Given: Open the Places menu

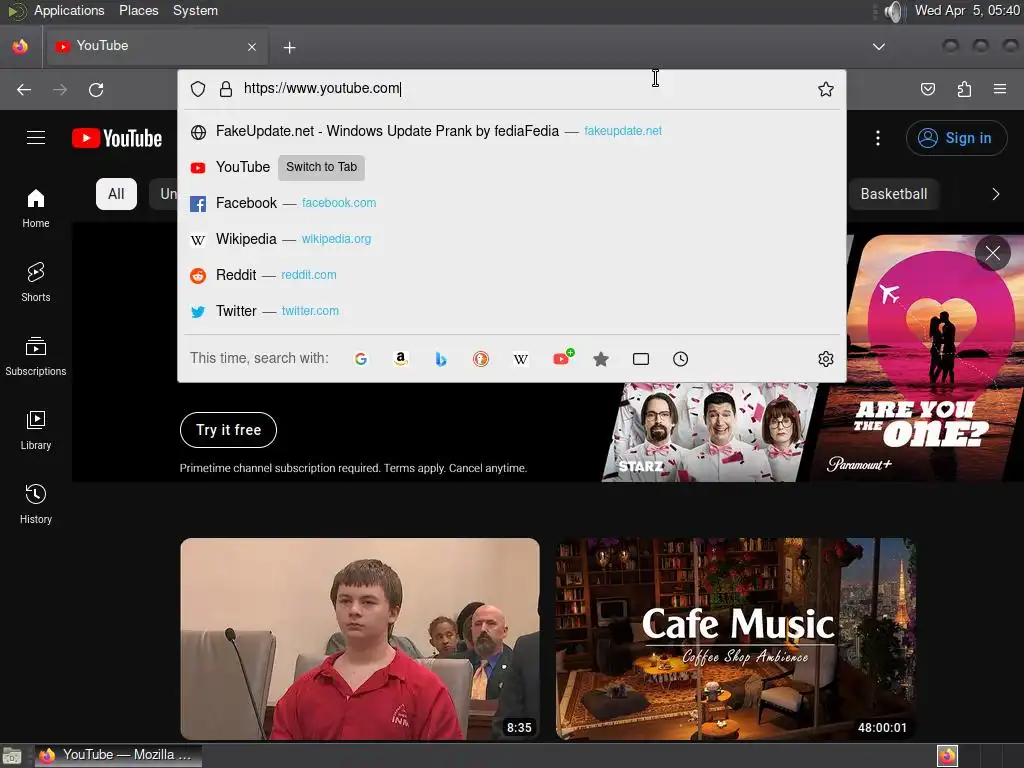Looking at the screenshot, I should pos(138,10).
